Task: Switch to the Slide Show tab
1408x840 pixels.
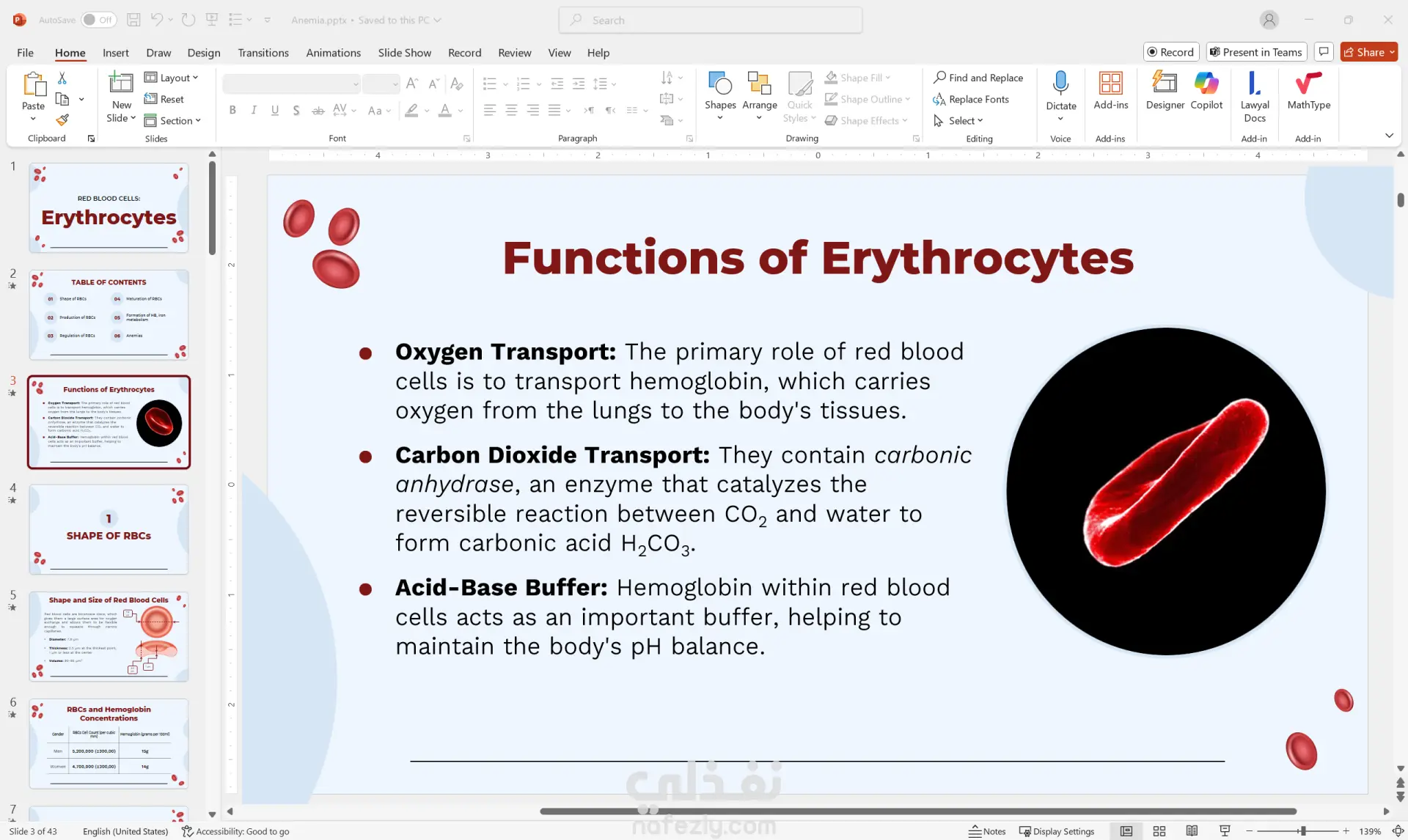Action: (404, 53)
